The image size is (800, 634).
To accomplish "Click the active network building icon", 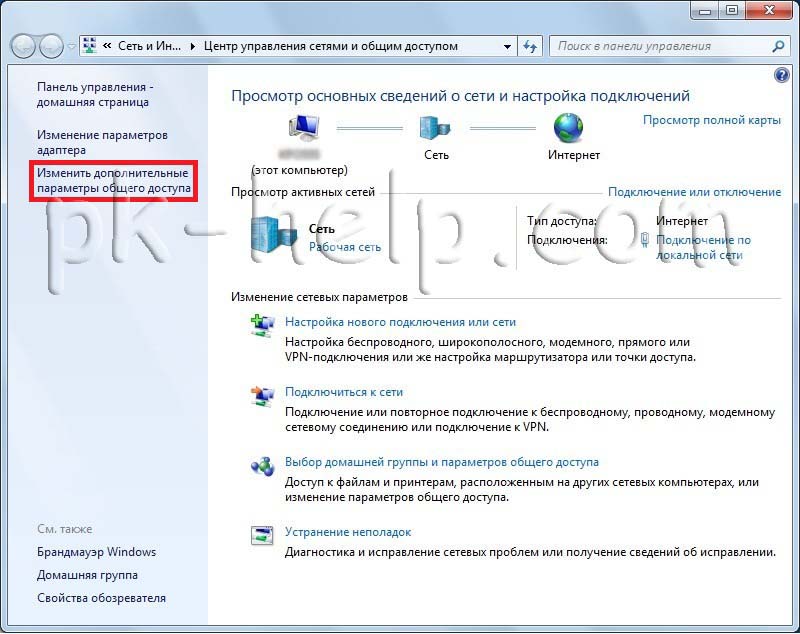I will [x=273, y=237].
